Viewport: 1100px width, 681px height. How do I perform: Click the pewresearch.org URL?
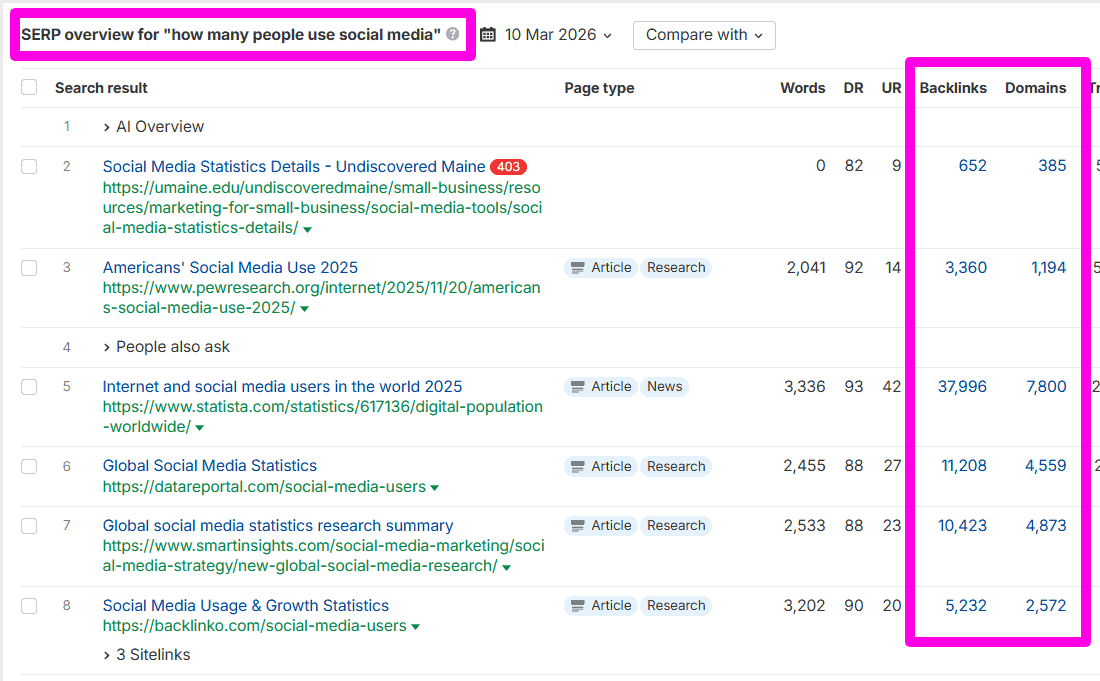(321, 298)
